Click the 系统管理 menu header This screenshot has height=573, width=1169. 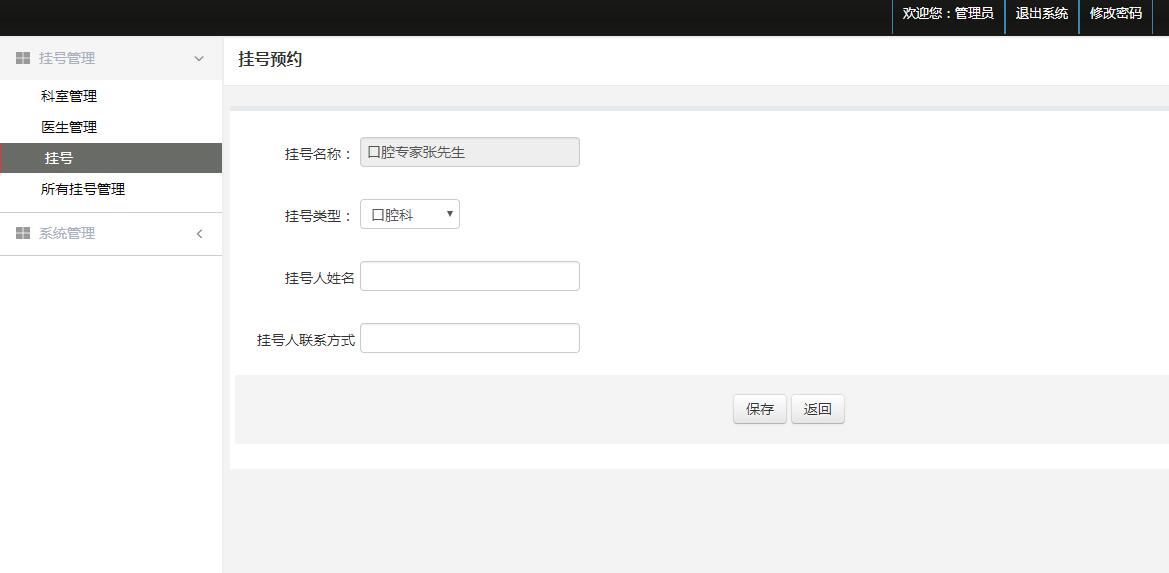tap(111, 234)
